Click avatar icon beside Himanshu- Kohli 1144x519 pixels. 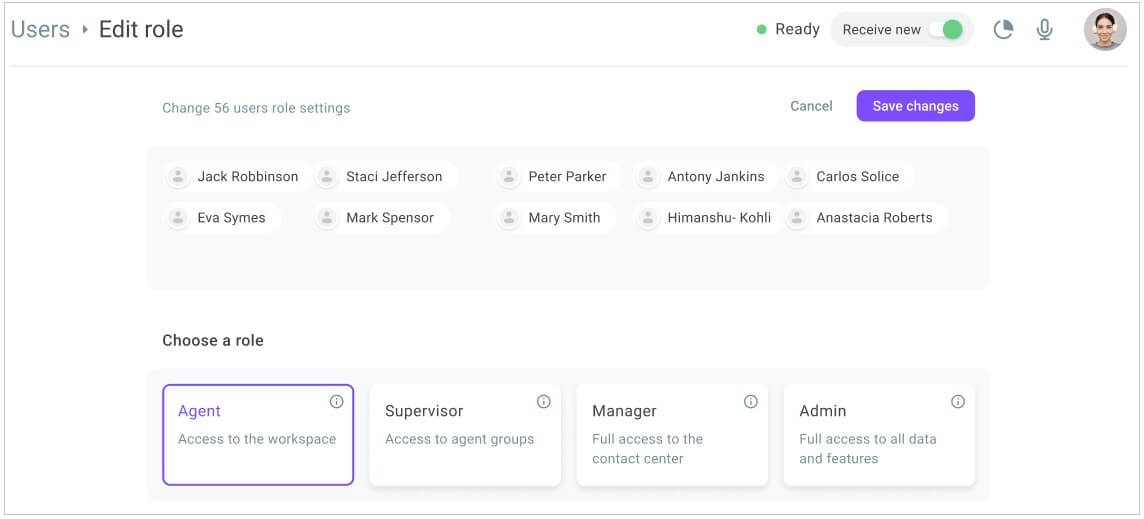[648, 218]
